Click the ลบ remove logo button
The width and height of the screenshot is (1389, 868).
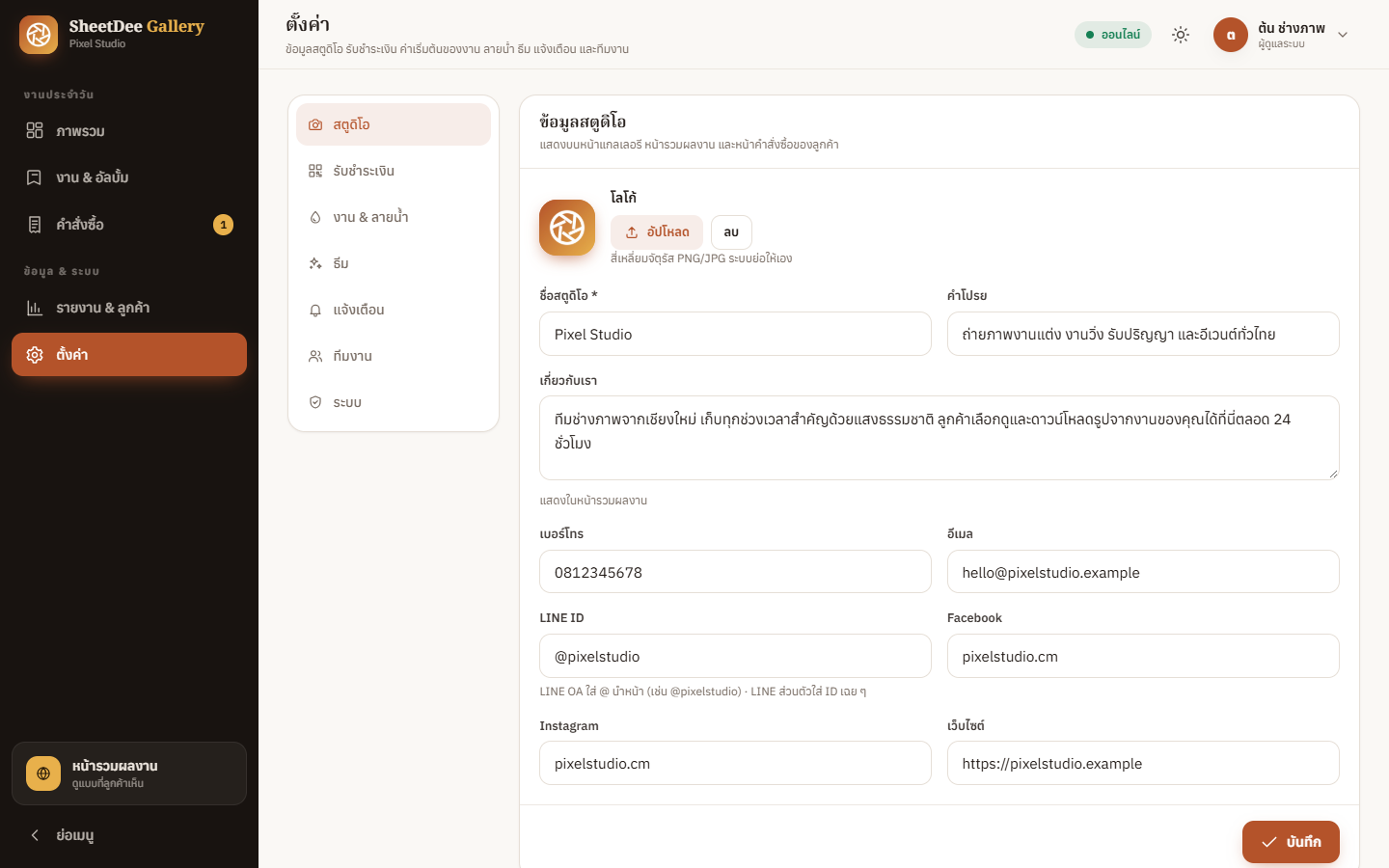731,232
